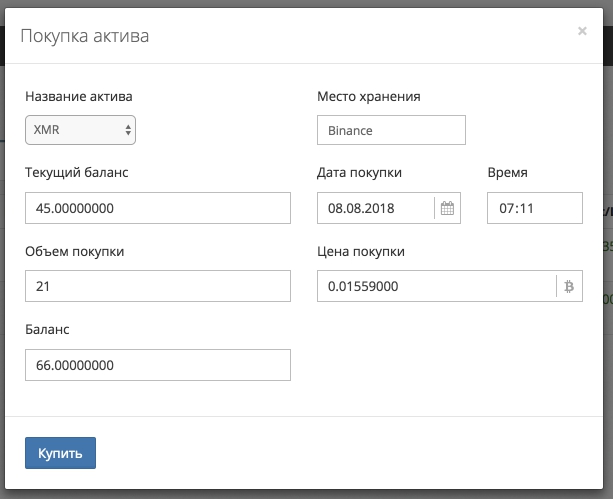Select the Время field showing 07:11
Screen dimensions: 613x499
[534, 208]
